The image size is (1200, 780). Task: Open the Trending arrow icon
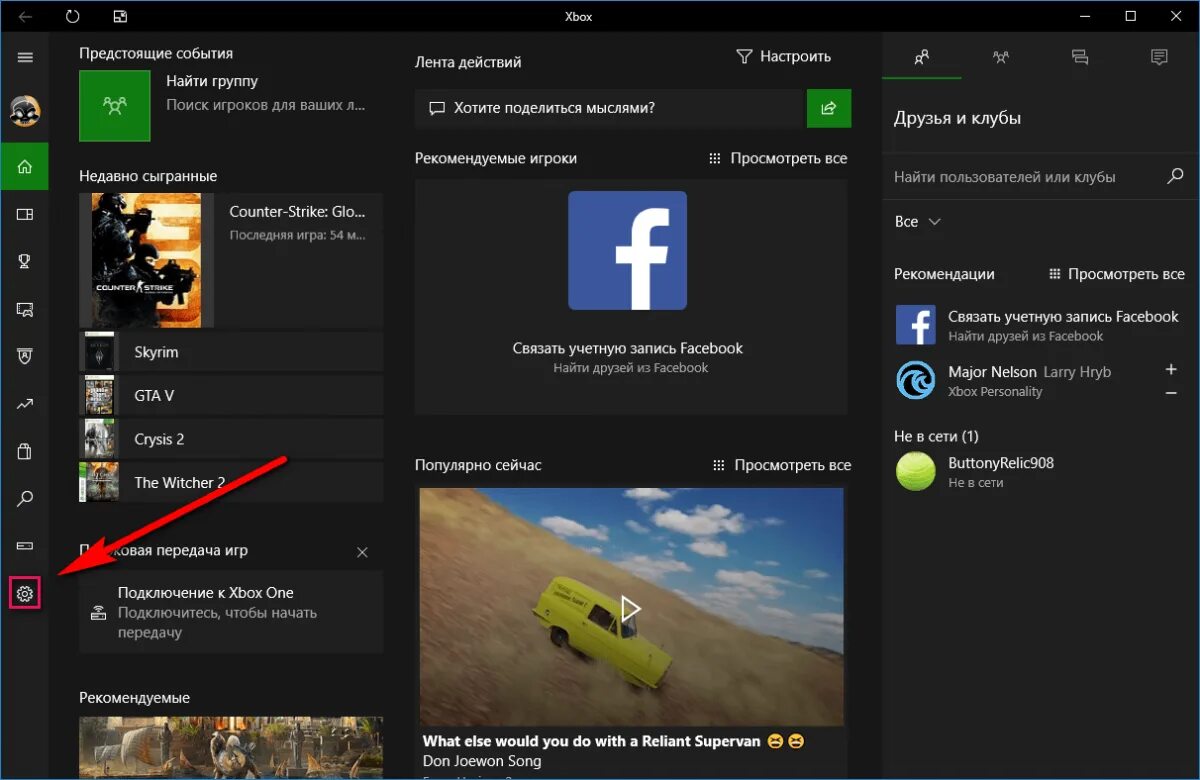point(25,404)
